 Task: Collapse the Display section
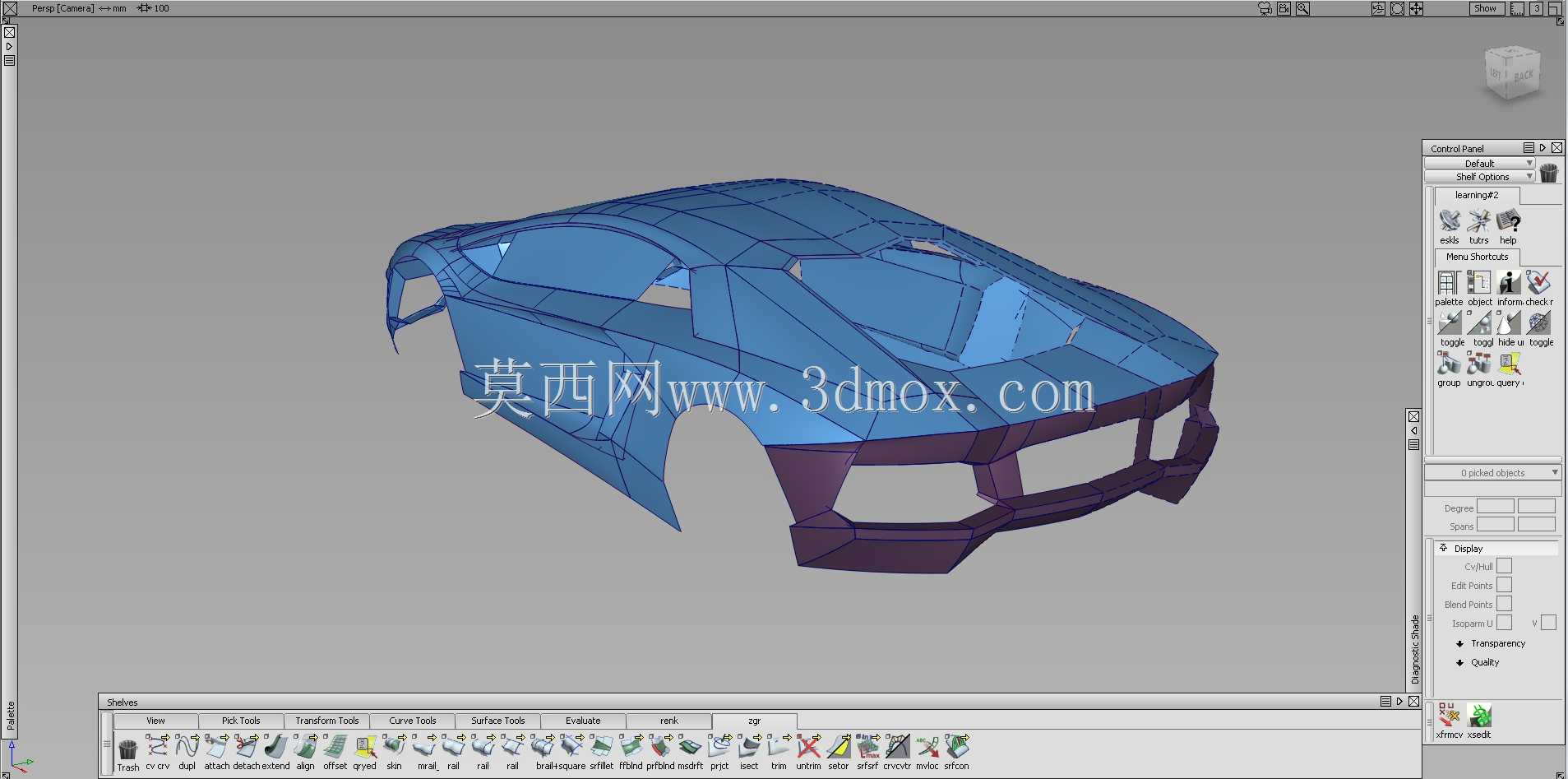pos(1443,548)
